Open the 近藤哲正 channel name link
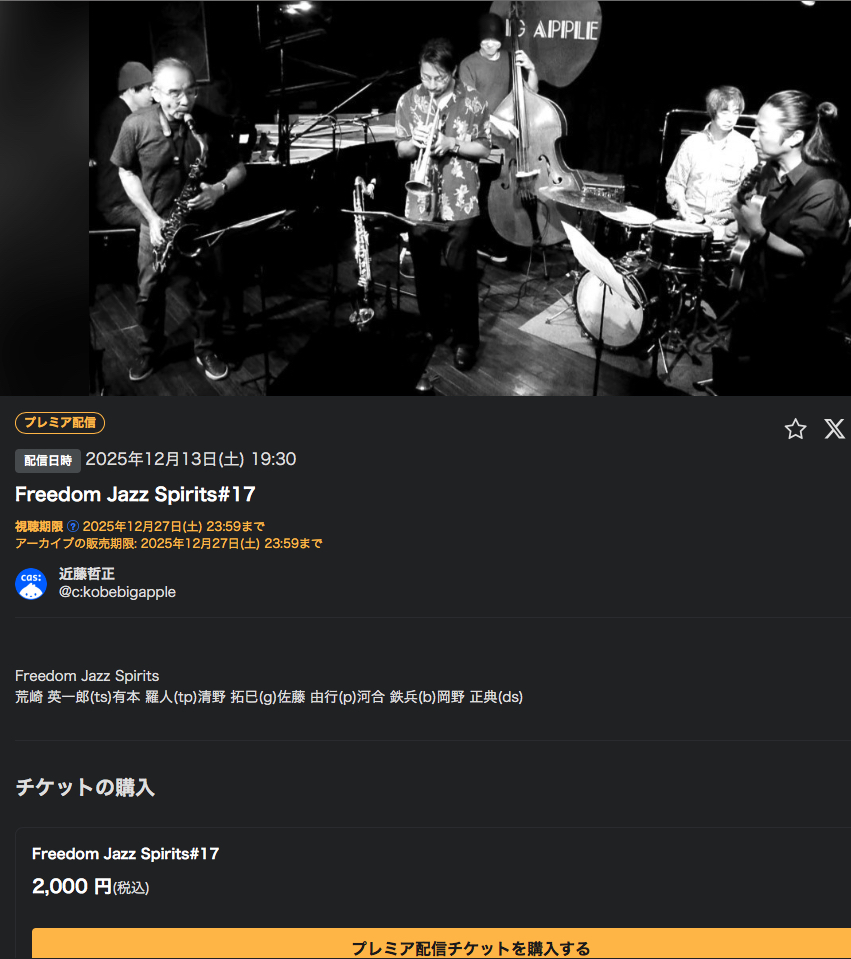This screenshot has width=851, height=959. click(x=87, y=574)
